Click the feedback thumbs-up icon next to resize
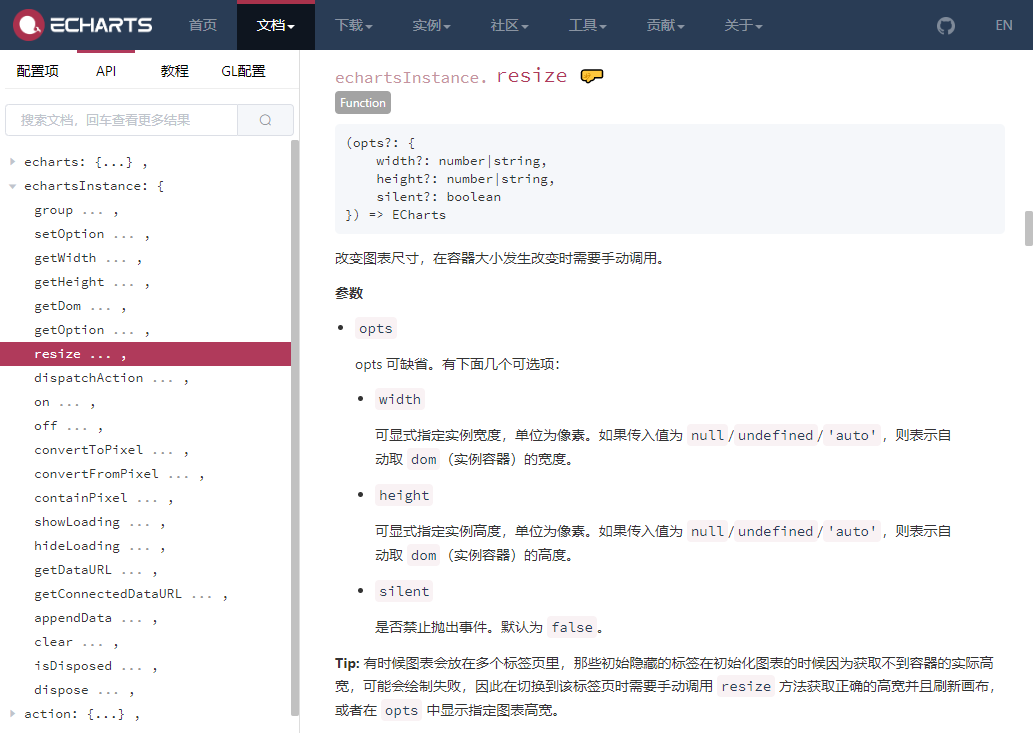 pos(592,75)
